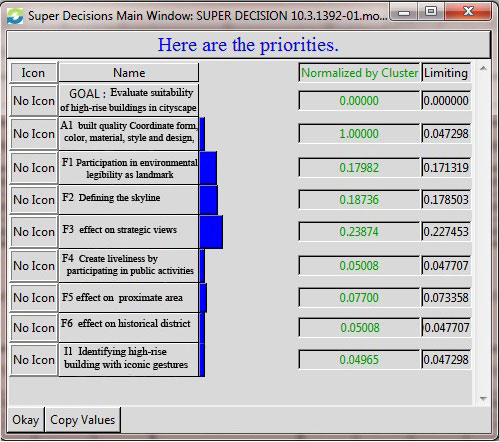This screenshot has height=442, width=499.
Task: Select the F5 effect on proximate area cell
Action: [x=129, y=298]
